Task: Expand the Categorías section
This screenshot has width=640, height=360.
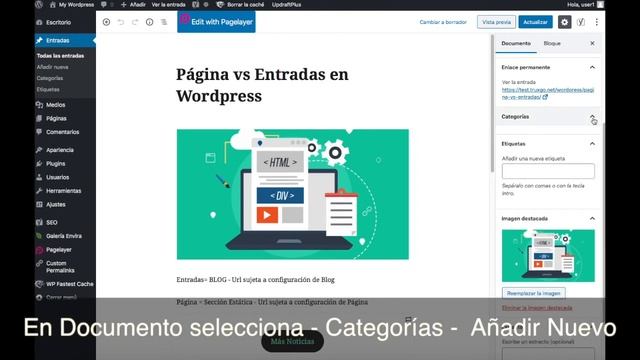Action: coord(549,117)
